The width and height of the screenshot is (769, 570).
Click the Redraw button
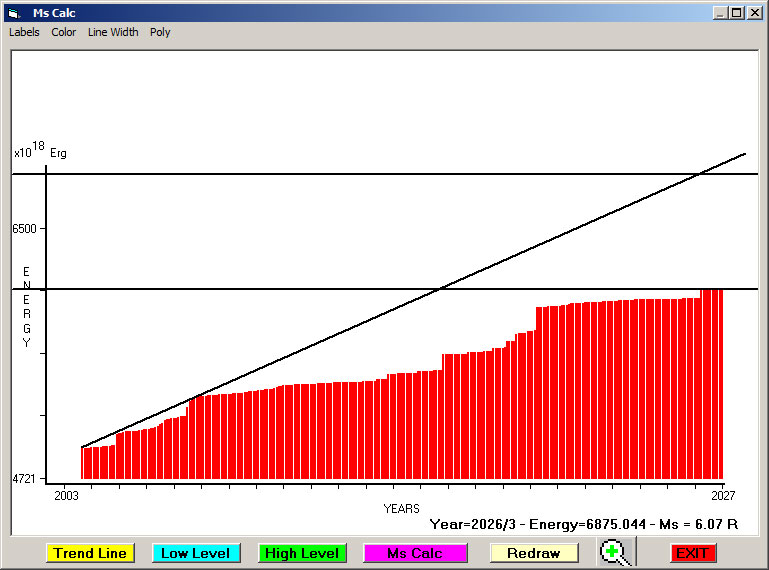pos(533,553)
